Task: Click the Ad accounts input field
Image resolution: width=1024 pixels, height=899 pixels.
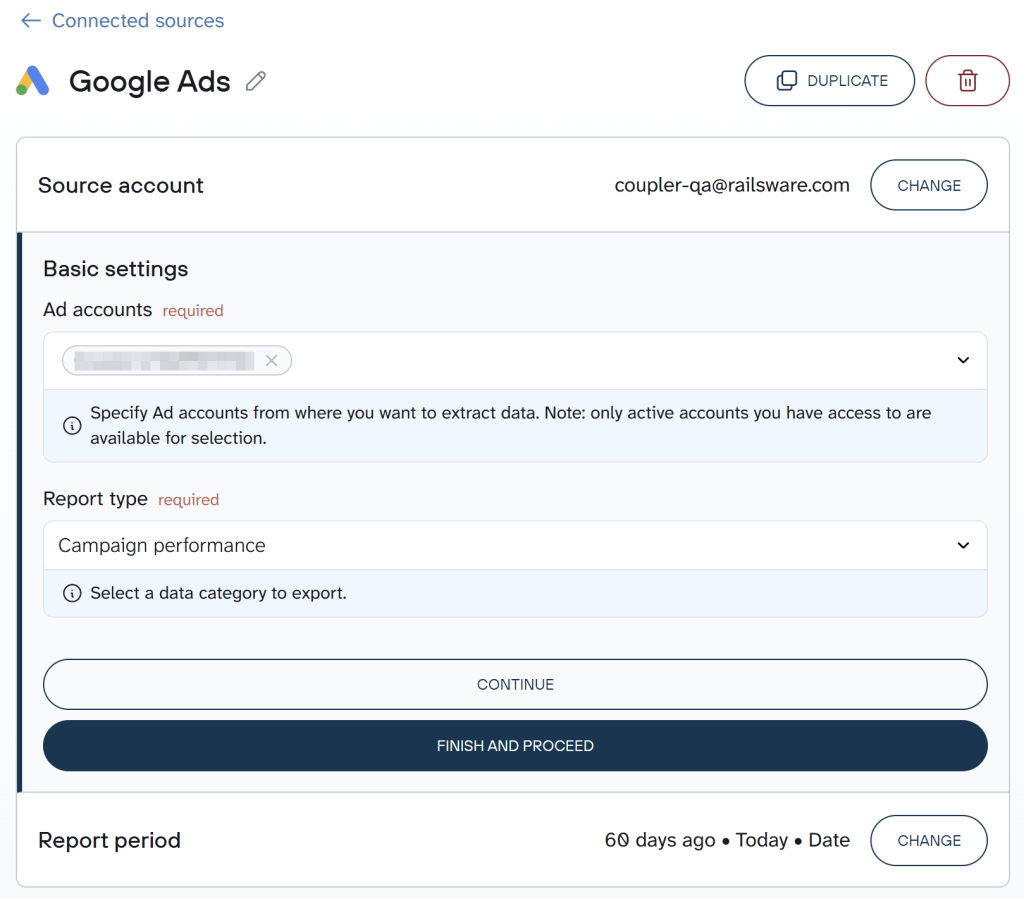Action: point(600,360)
